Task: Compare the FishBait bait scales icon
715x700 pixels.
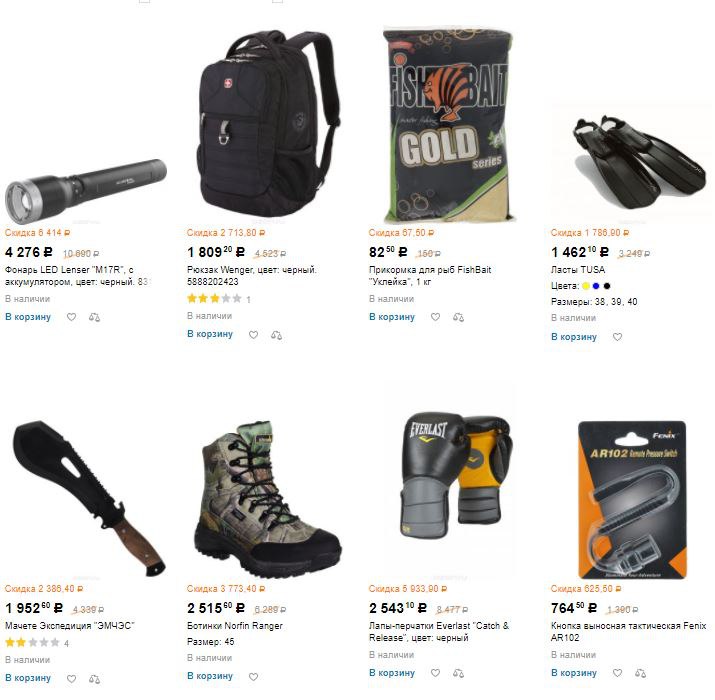Action: coord(458,317)
